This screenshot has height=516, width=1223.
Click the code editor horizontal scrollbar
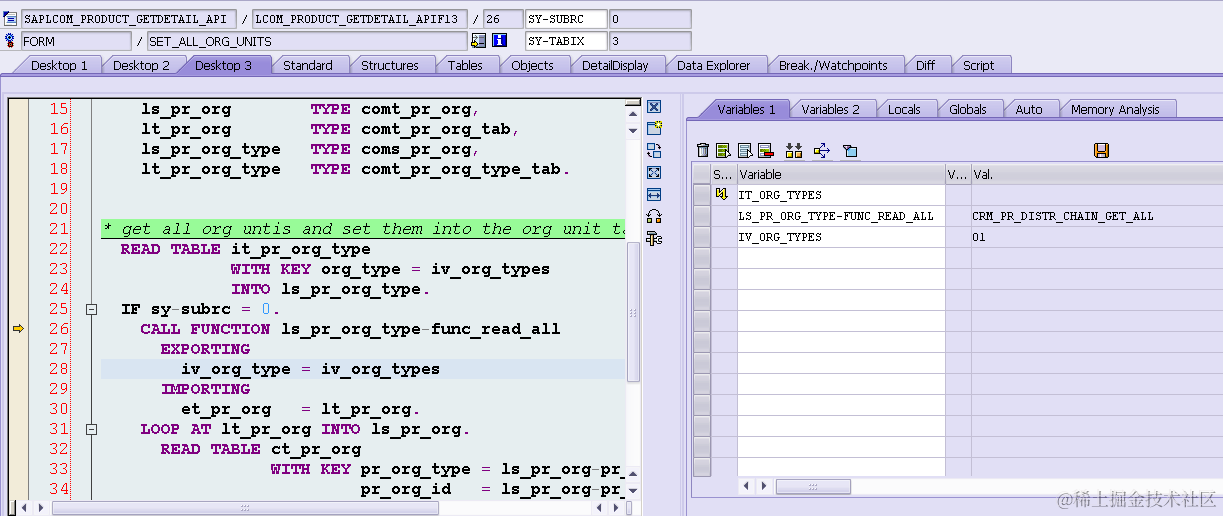[245, 508]
